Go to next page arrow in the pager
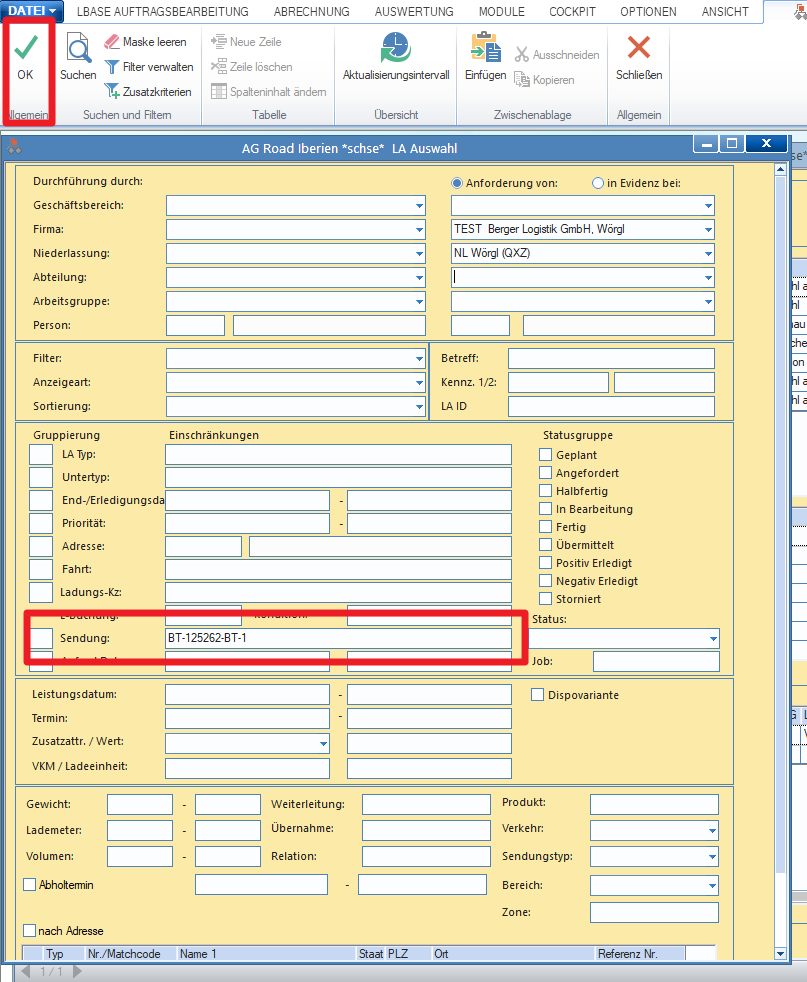 pyautogui.click(x=77, y=971)
